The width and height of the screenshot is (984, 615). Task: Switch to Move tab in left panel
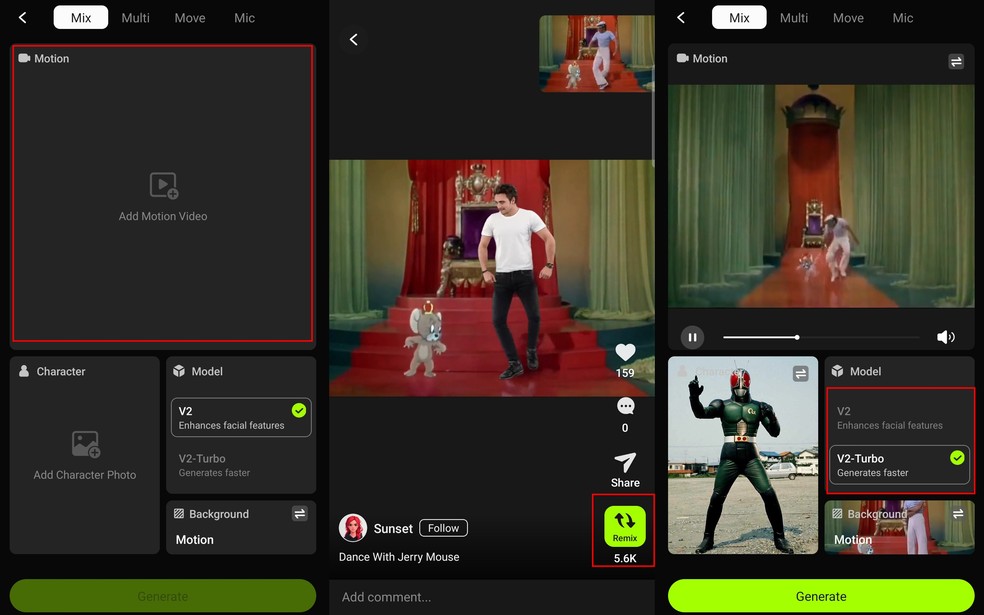pyautogui.click(x=190, y=18)
